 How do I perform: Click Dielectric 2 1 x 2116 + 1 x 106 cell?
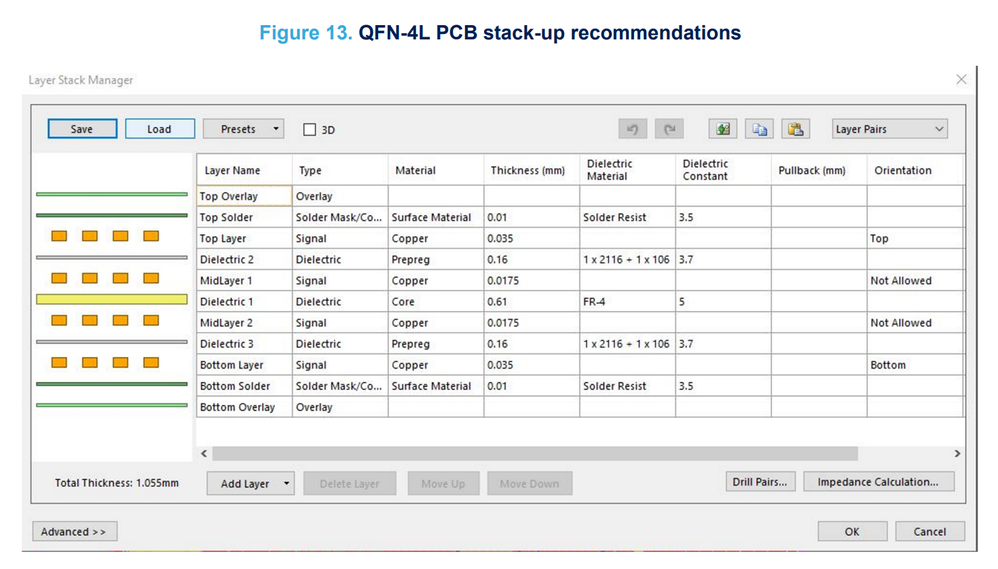coord(628,259)
